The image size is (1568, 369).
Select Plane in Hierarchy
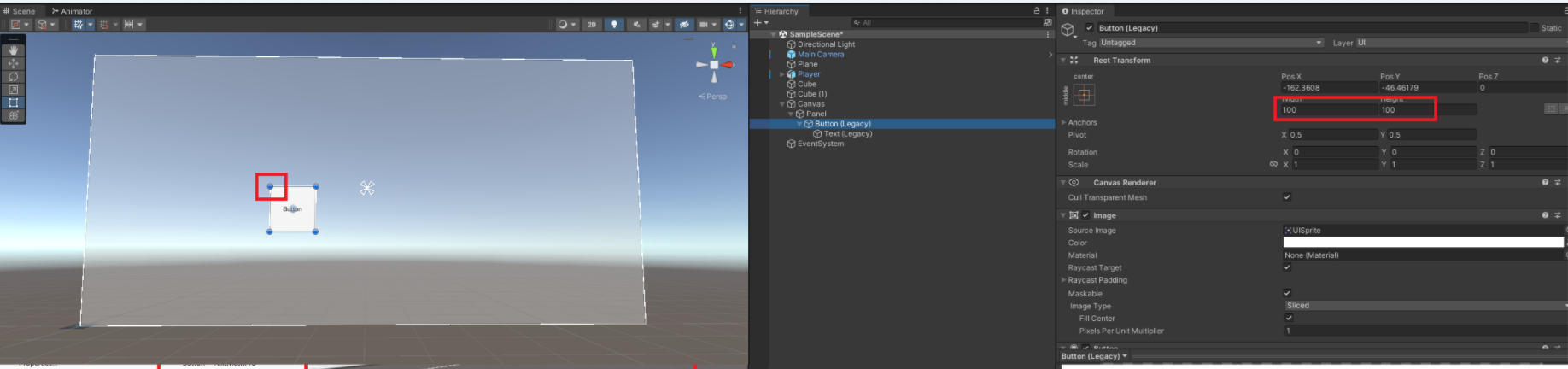point(807,64)
